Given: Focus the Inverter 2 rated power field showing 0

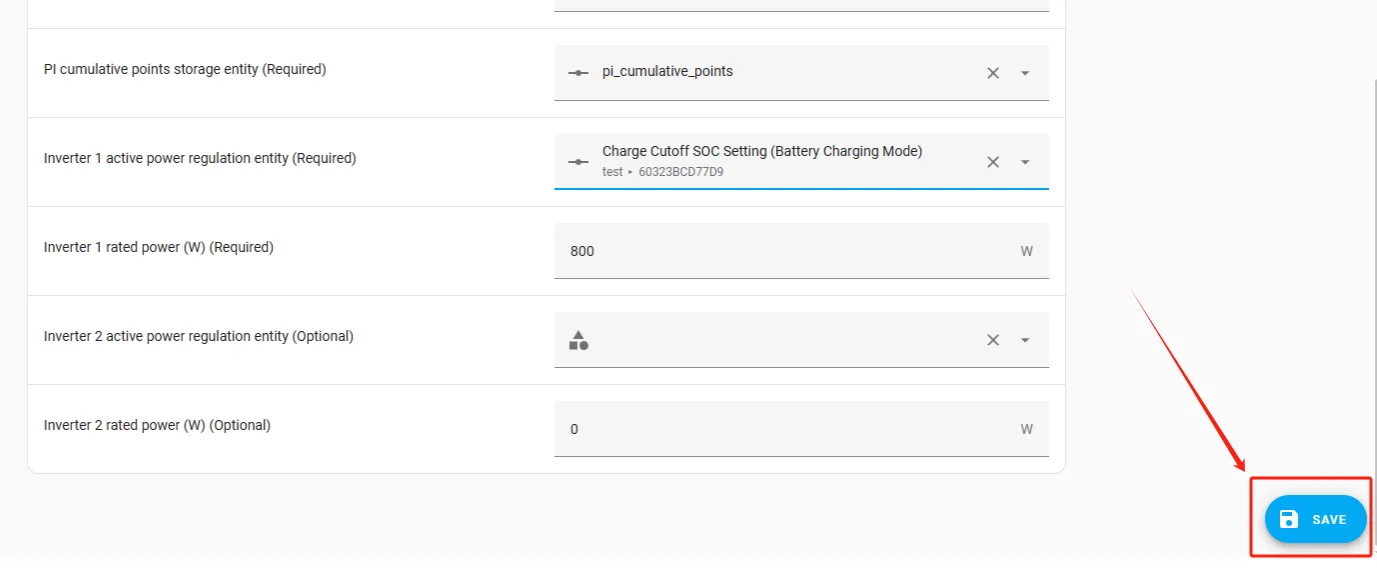Looking at the screenshot, I should pos(780,429).
